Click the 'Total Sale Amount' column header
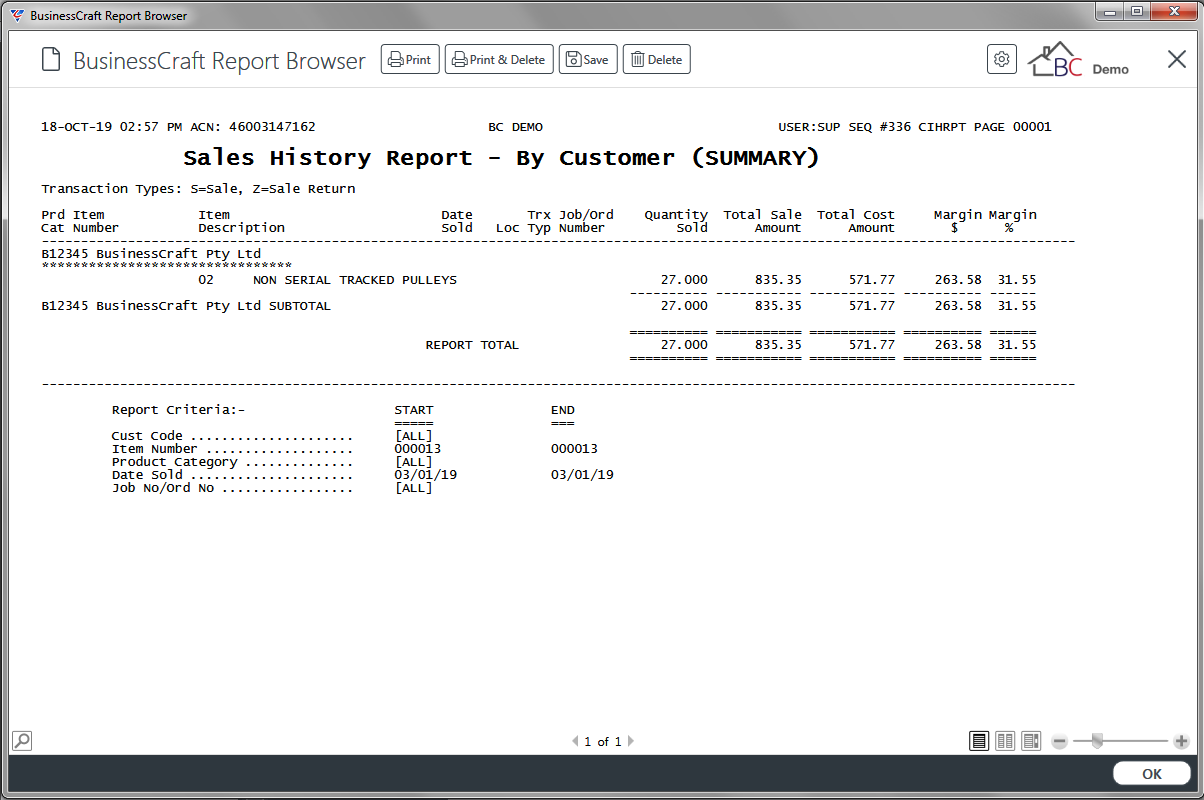 point(763,221)
